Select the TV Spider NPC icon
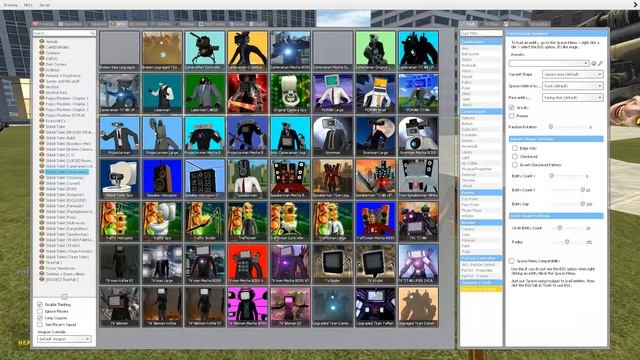640x360 pixels. 333,264
